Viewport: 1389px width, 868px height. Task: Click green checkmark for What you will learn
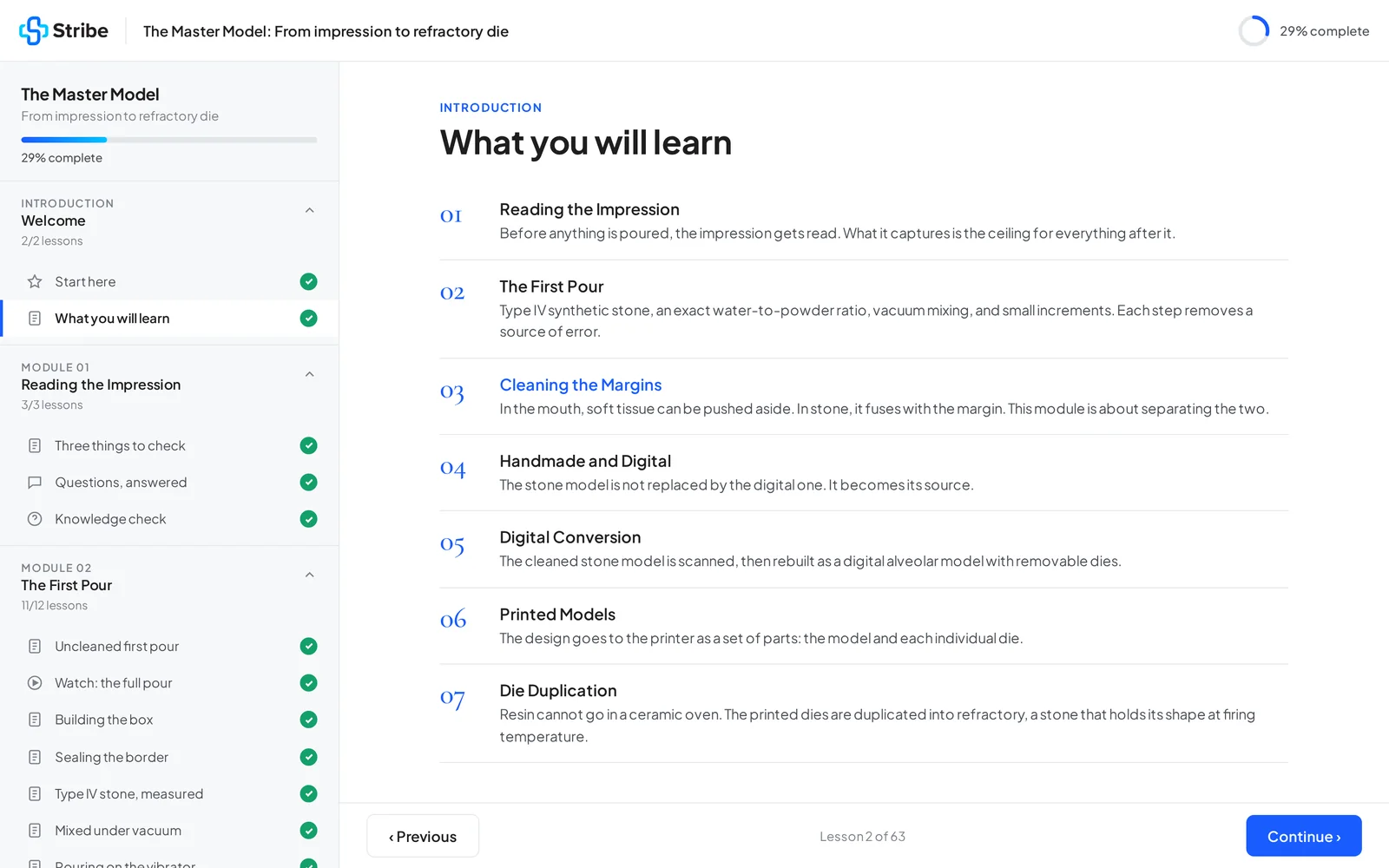308,319
